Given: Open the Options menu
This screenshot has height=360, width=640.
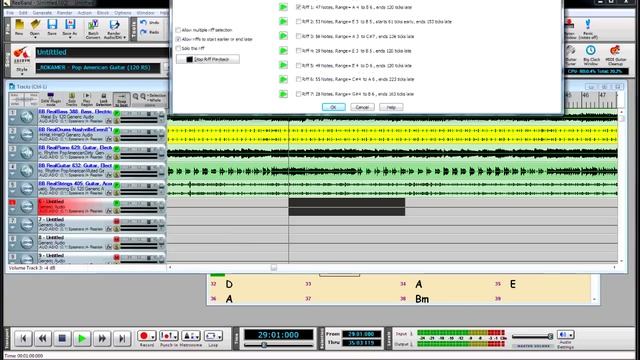Looking at the screenshot, I should [x=123, y=13].
